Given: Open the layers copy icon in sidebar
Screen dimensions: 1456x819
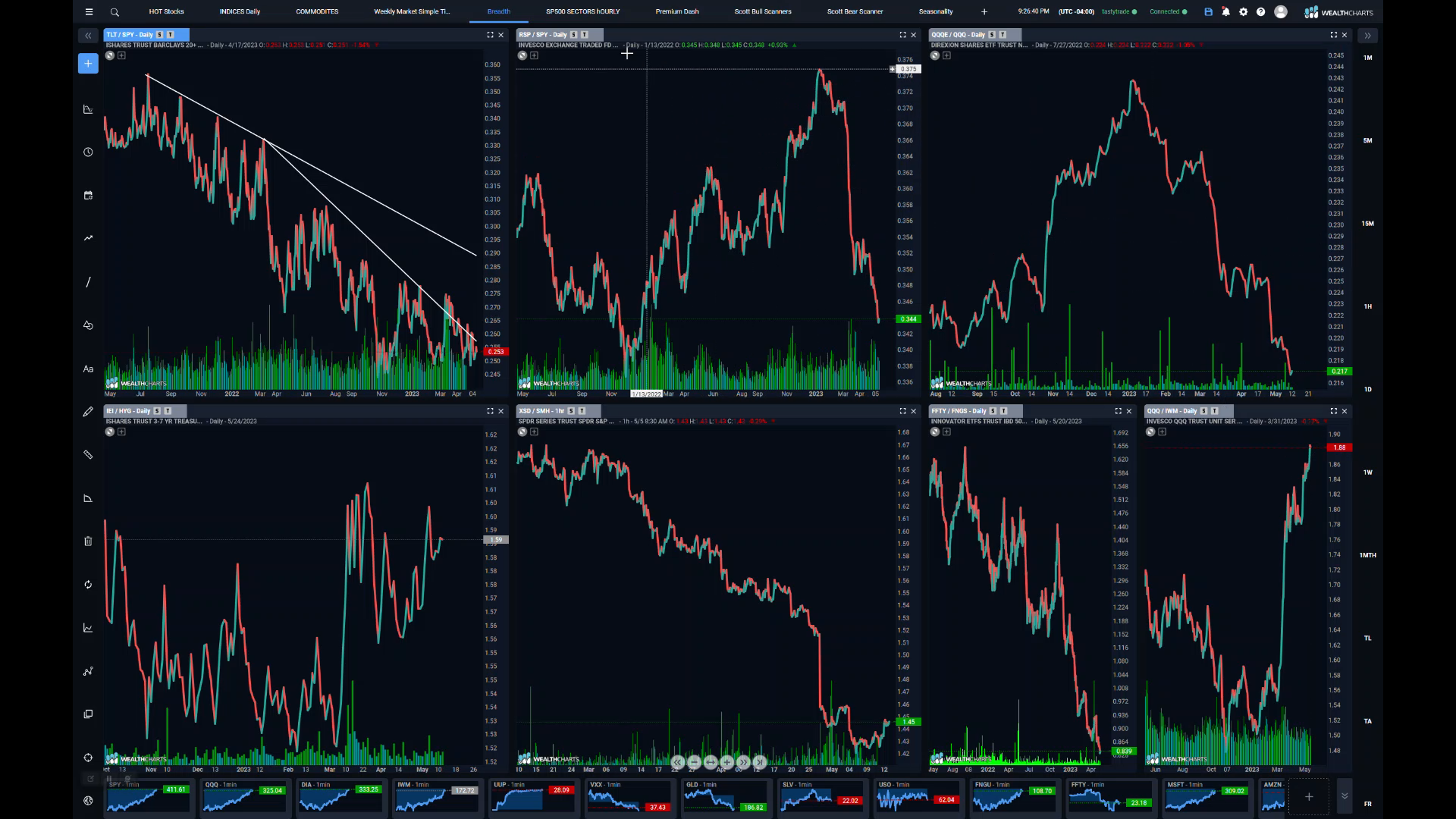Looking at the screenshot, I should click(x=88, y=714).
